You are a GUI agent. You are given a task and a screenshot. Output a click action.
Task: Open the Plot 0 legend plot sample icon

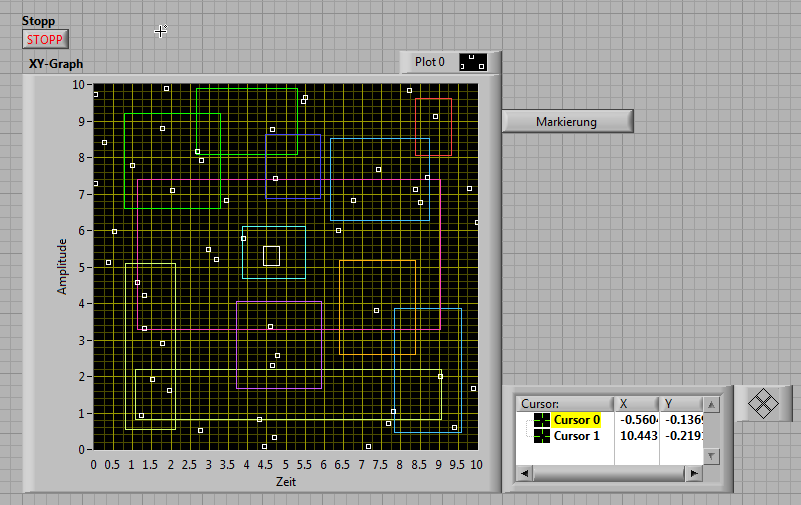coord(473,62)
